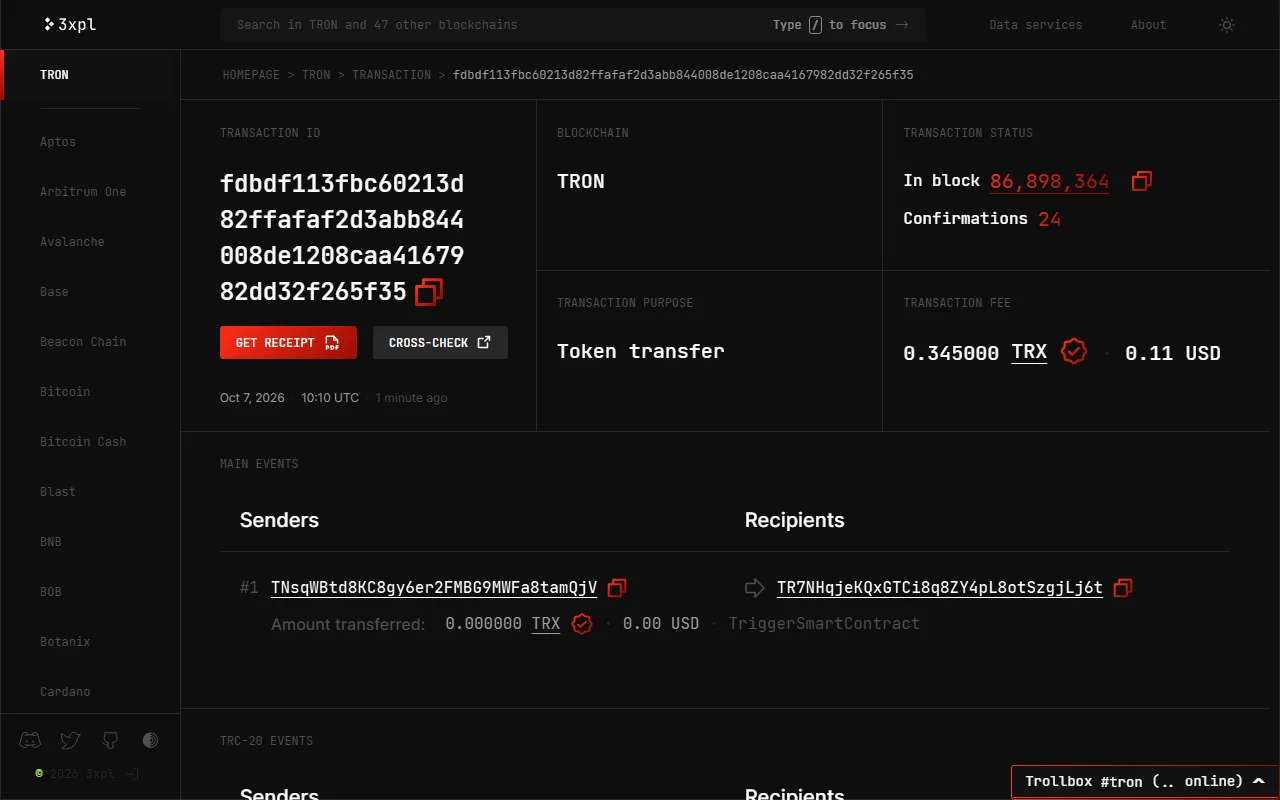Click the login arrow icon beside 2026 3xpl

coord(133,774)
